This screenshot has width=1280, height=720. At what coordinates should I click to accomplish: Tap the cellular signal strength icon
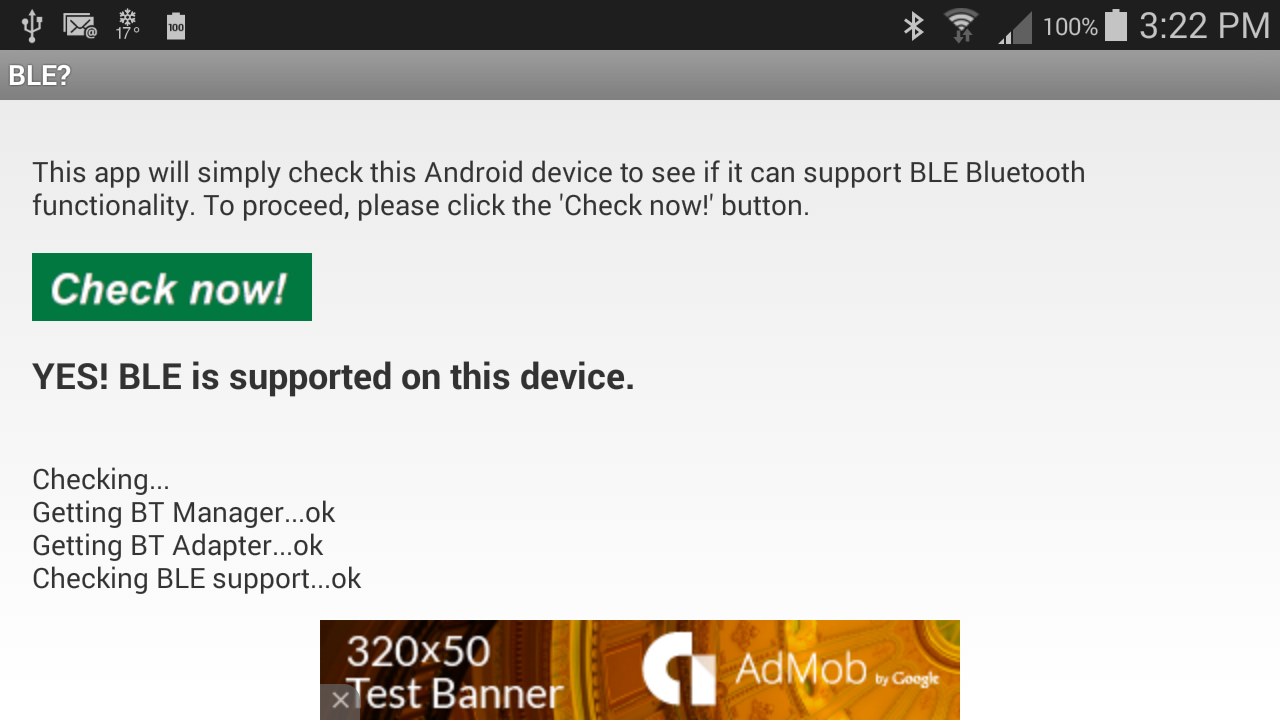(x=1015, y=27)
